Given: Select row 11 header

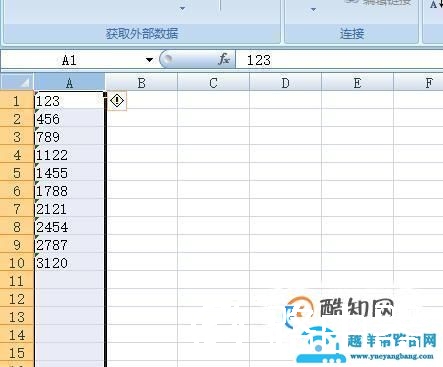Looking at the screenshot, I should tap(17, 280).
